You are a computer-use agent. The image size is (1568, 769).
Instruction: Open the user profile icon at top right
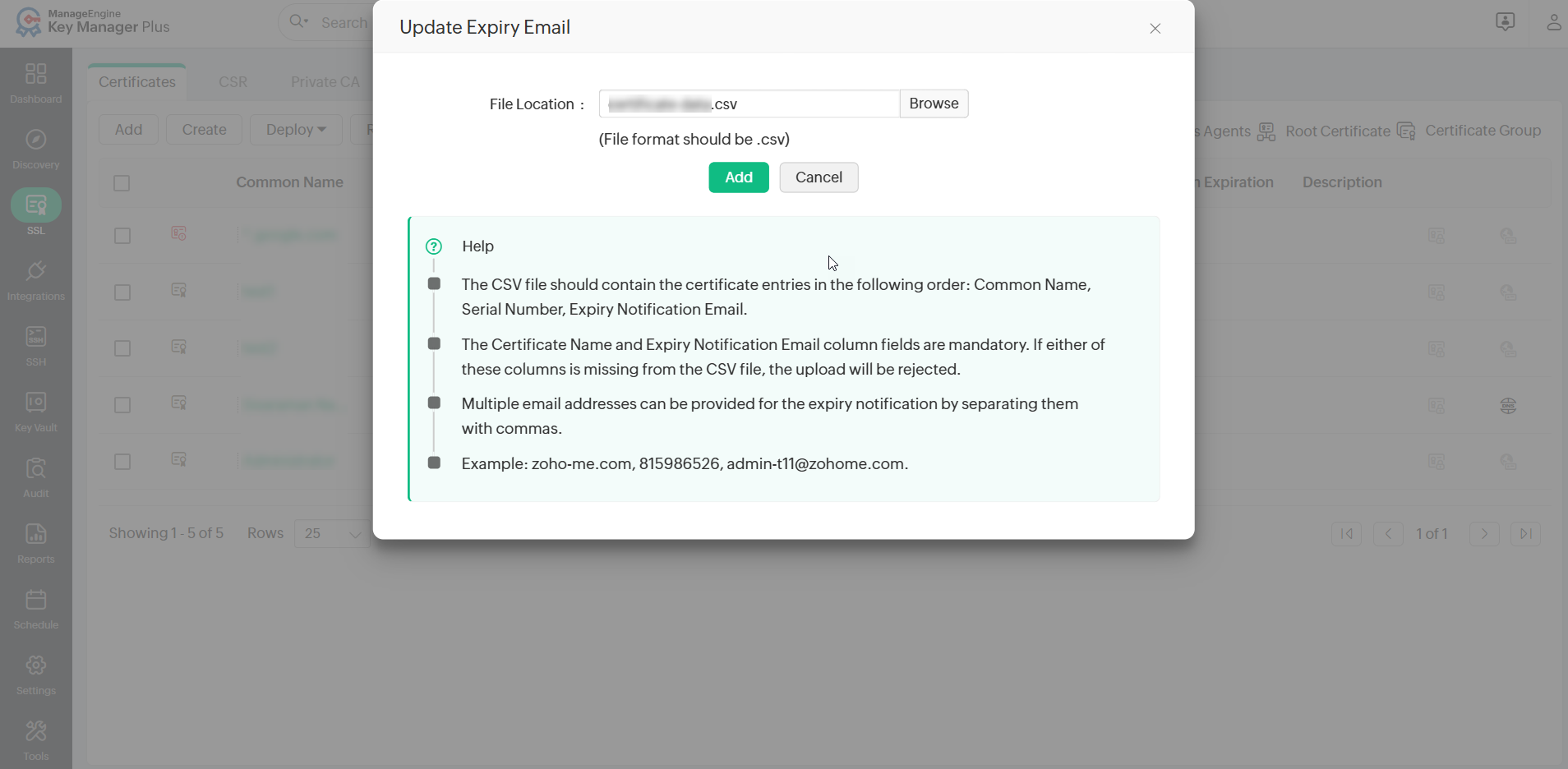point(1553,22)
